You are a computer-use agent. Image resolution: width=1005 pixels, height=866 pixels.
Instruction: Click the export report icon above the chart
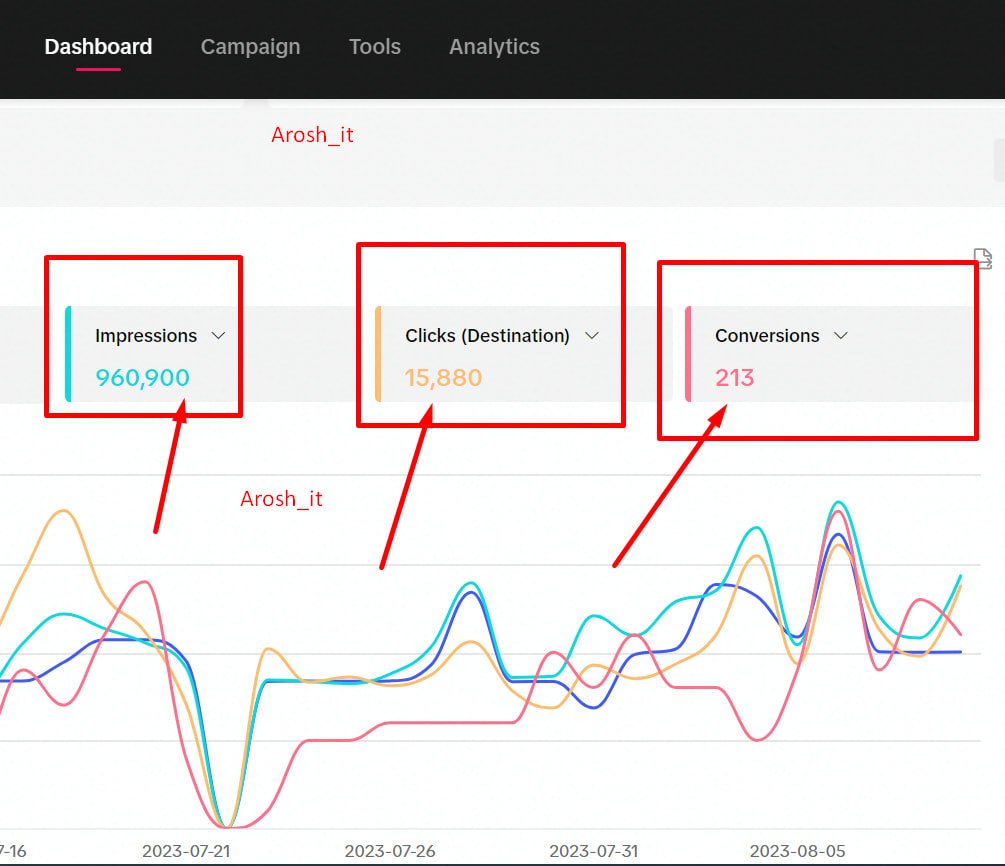tap(982, 258)
